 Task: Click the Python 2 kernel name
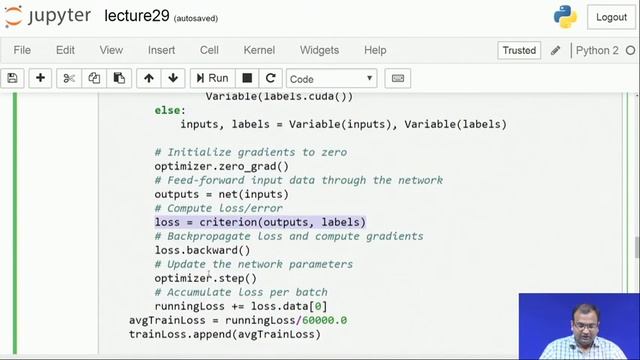point(597,51)
